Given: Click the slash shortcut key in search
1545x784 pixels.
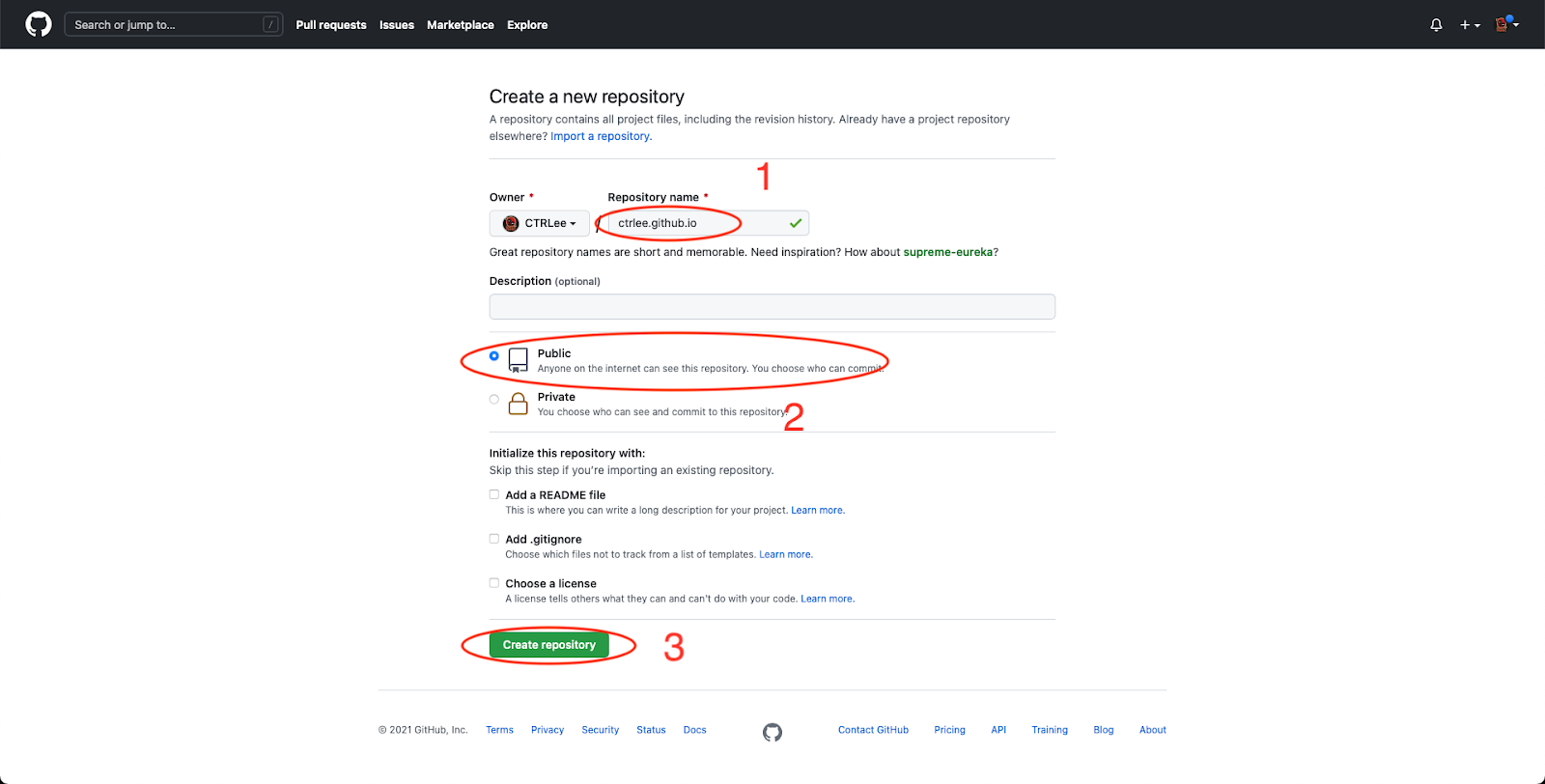Looking at the screenshot, I should (x=271, y=24).
